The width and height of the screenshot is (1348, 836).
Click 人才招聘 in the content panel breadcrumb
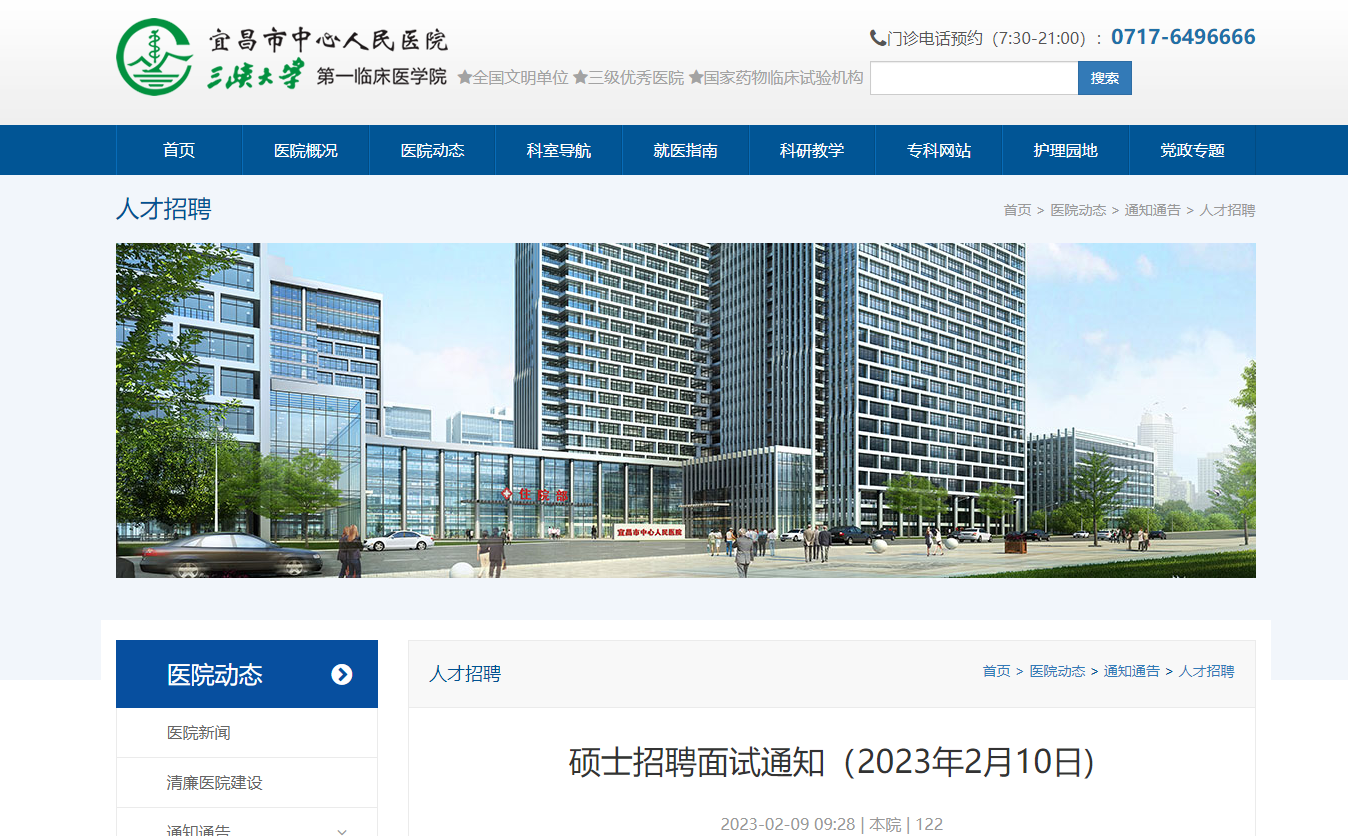point(1206,671)
